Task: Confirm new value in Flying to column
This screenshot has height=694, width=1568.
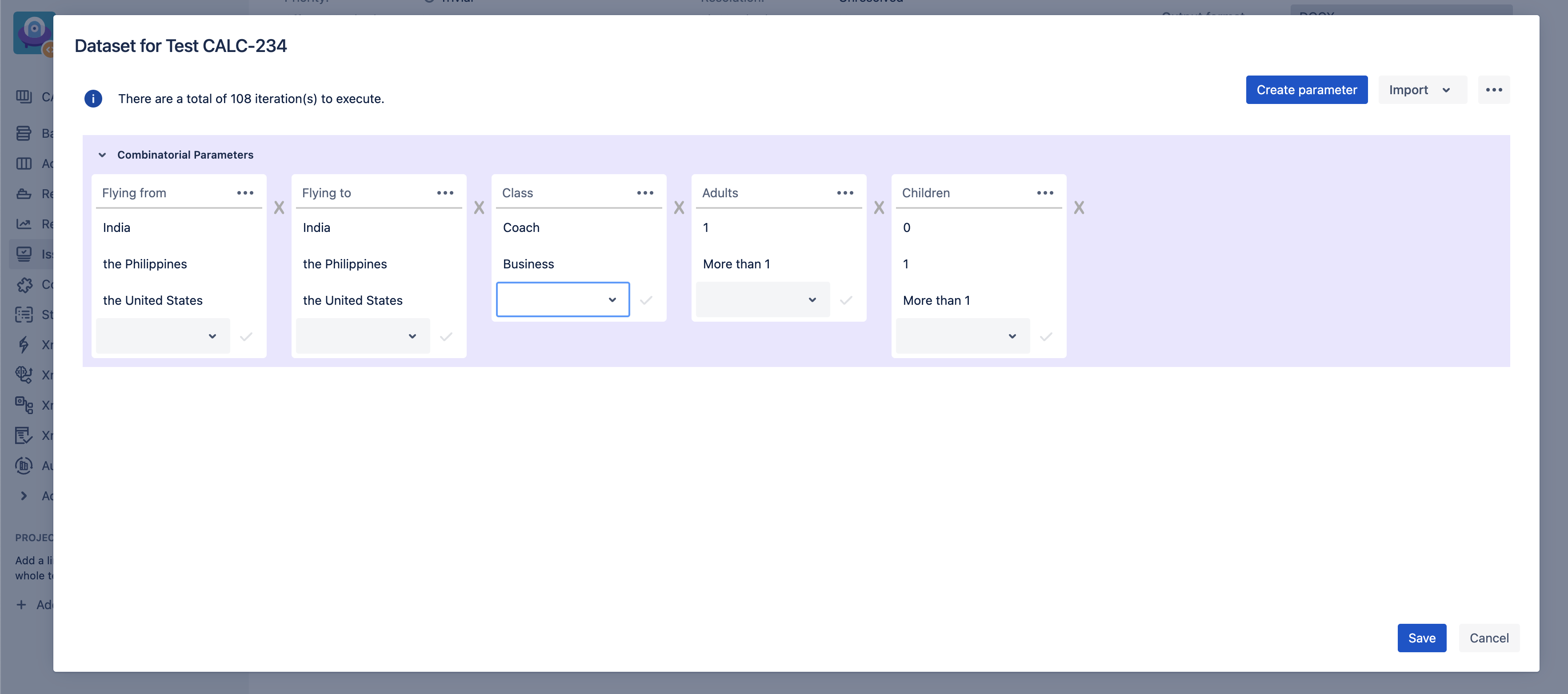Action: (446, 336)
